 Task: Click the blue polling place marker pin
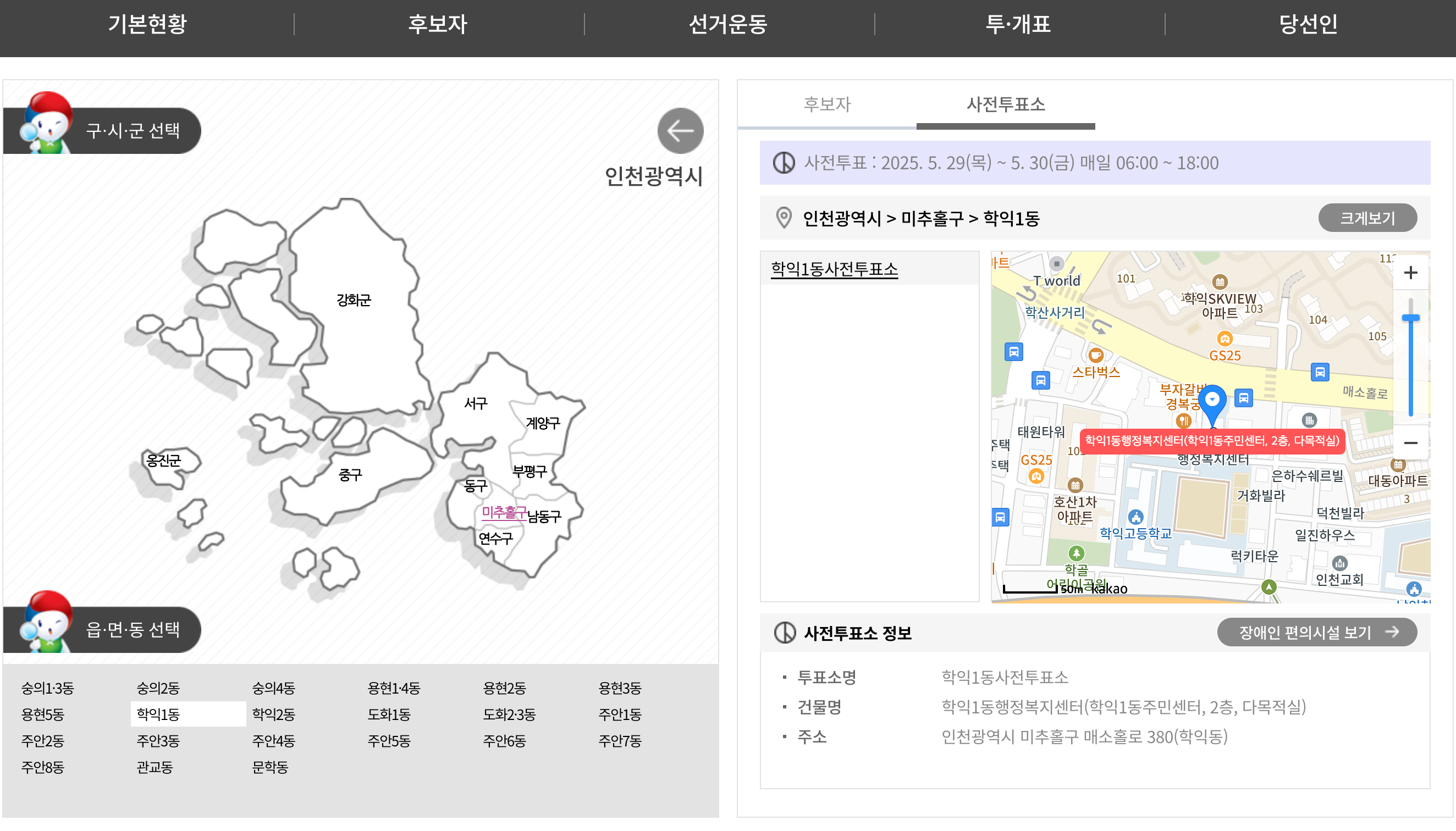tap(1212, 402)
